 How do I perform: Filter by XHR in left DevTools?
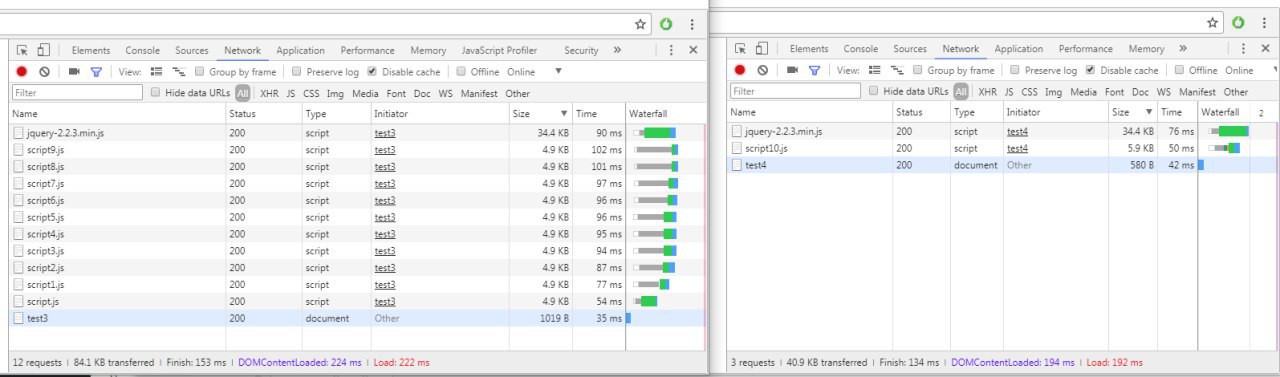269,93
